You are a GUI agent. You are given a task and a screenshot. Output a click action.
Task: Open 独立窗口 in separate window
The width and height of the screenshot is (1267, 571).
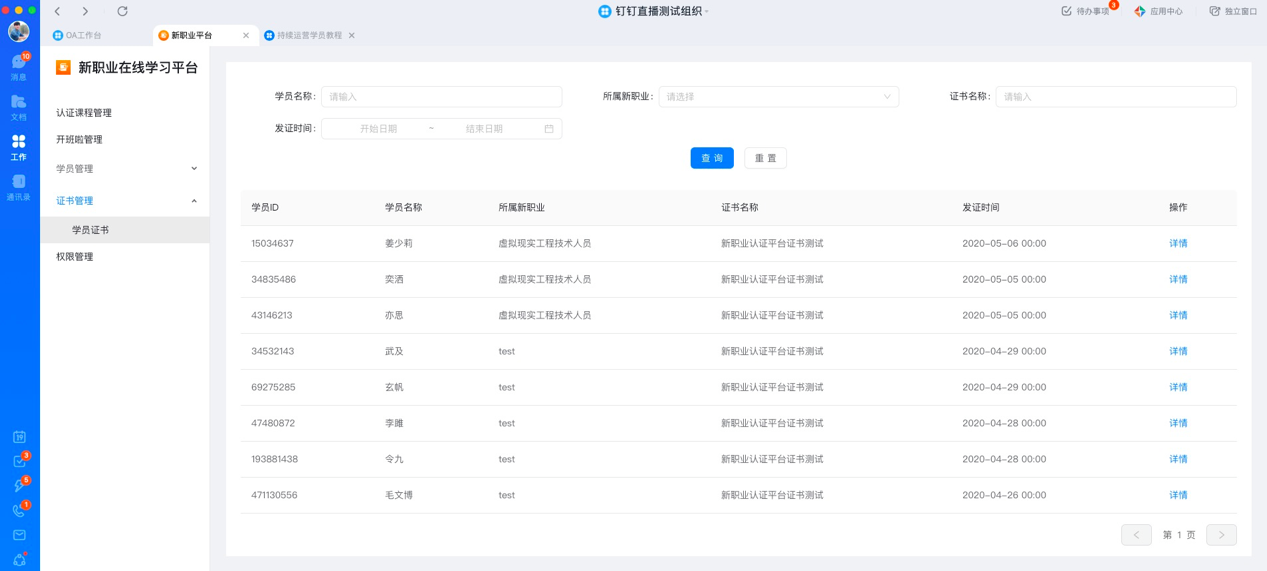pyautogui.click(x=1233, y=11)
